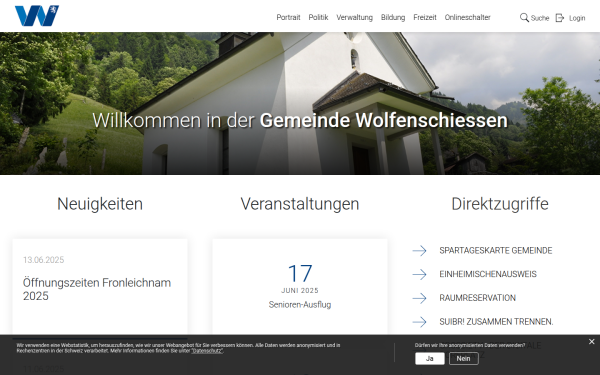
Task: Click the Neuigkeiten heading
Action: (x=100, y=204)
